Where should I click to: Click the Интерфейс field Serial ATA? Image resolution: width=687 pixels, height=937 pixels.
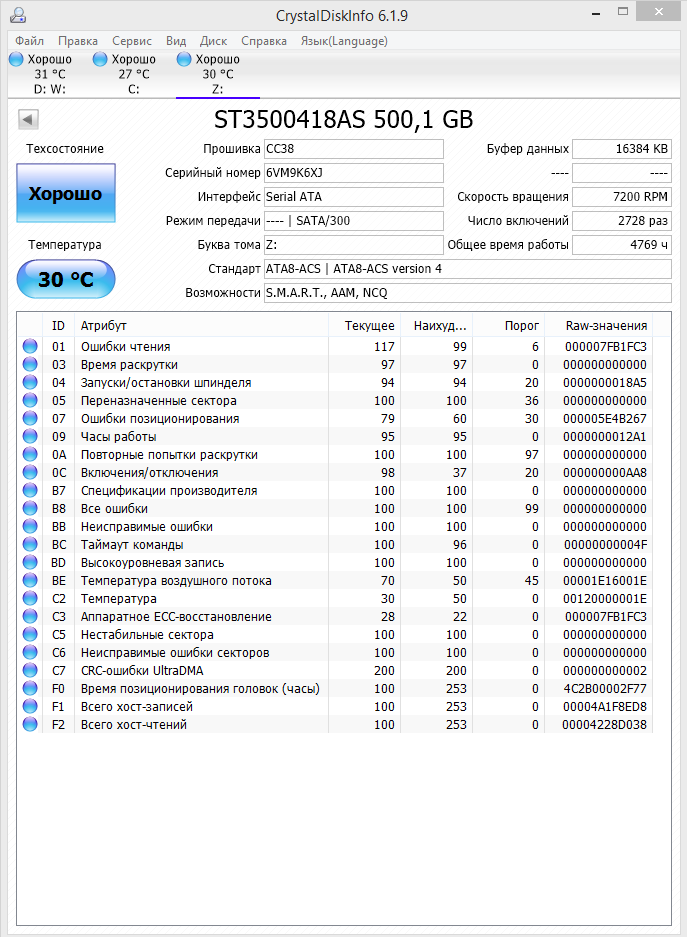pos(354,197)
